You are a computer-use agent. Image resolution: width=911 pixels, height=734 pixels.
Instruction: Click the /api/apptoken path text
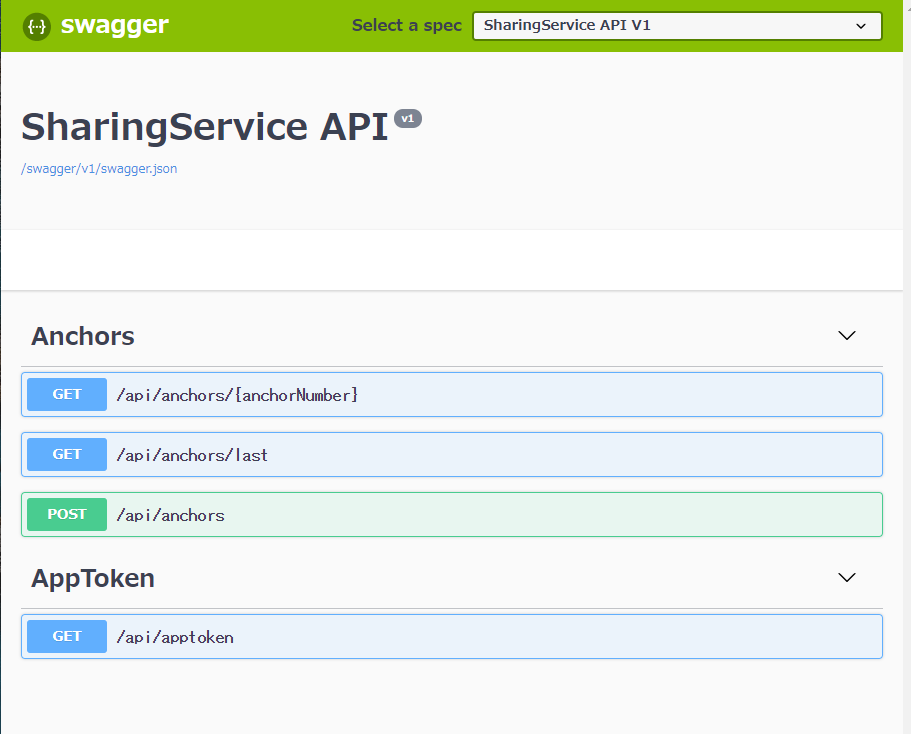click(x=175, y=638)
